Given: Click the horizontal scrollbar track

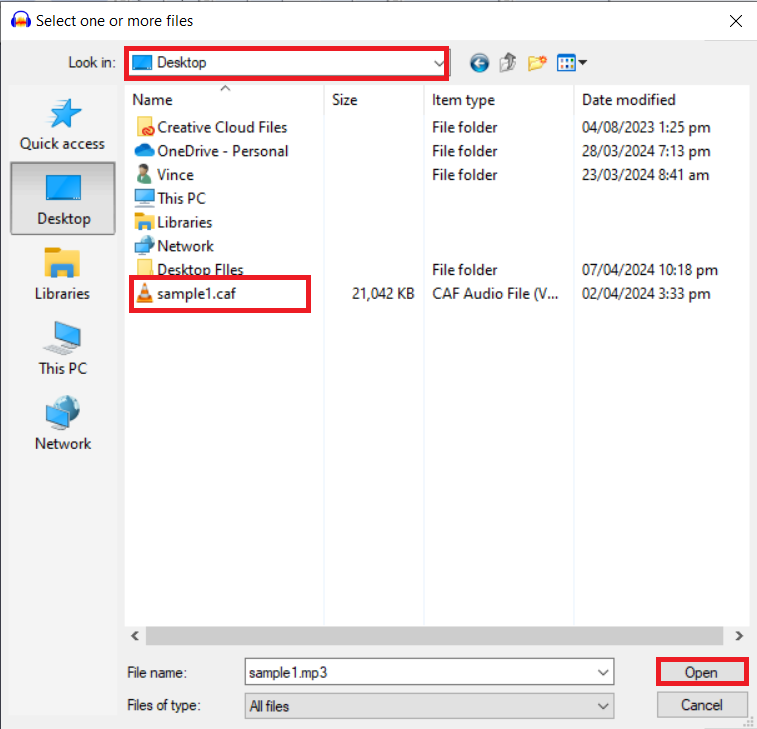Looking at the screenshot, I should 435,636.
